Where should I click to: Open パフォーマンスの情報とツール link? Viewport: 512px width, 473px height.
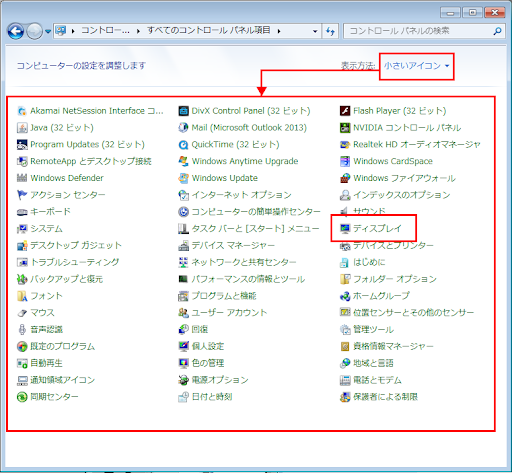(248, 279)
